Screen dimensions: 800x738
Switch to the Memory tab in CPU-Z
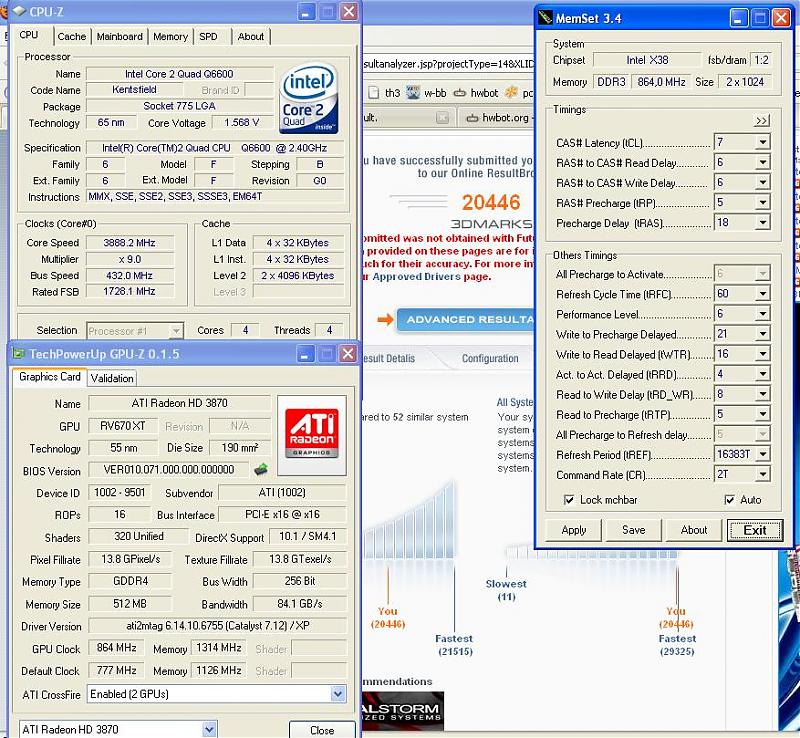pos(170,37)
